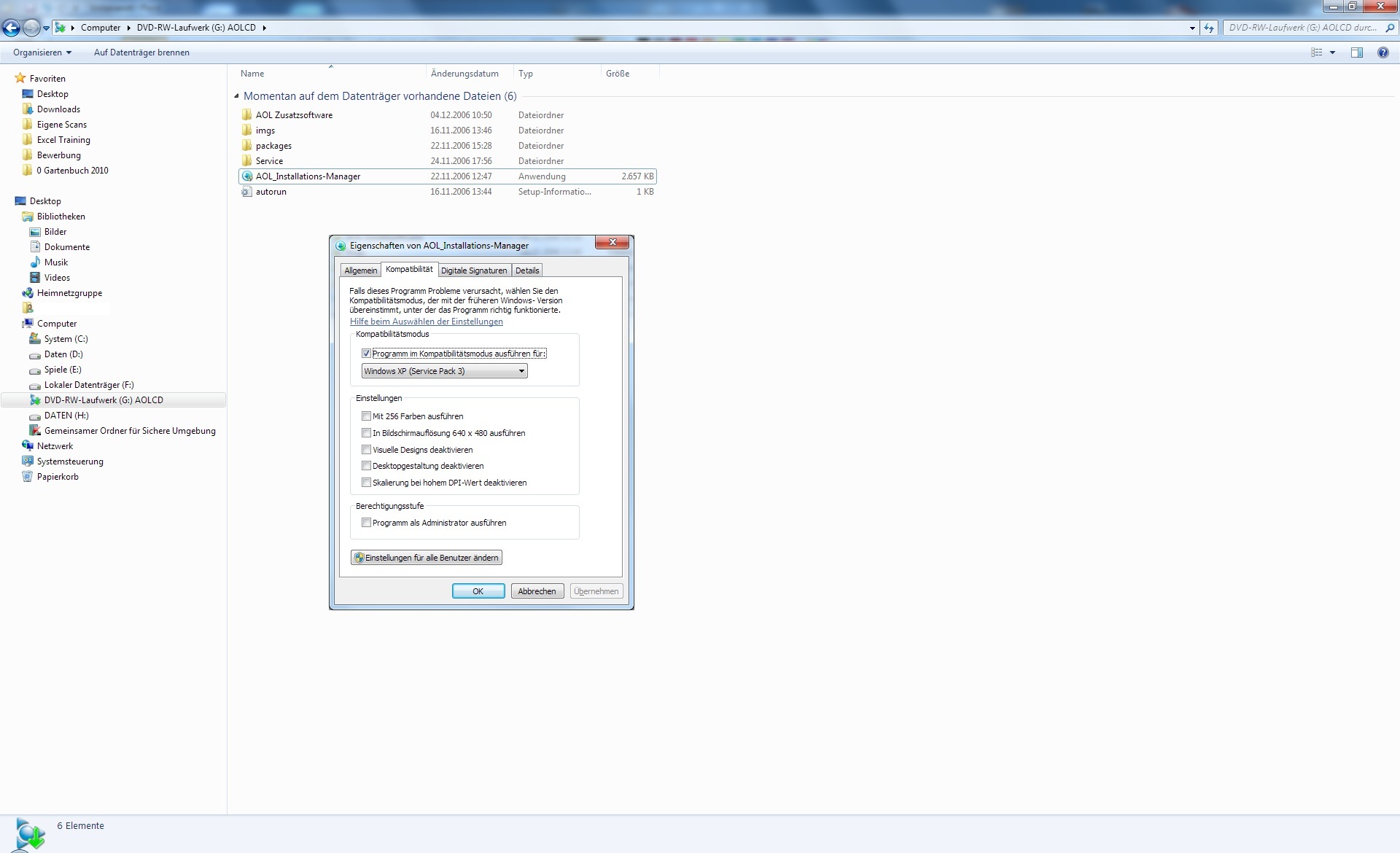Enable 'Mit 256 Farben ausführen' checkbox

coord(367,416)
